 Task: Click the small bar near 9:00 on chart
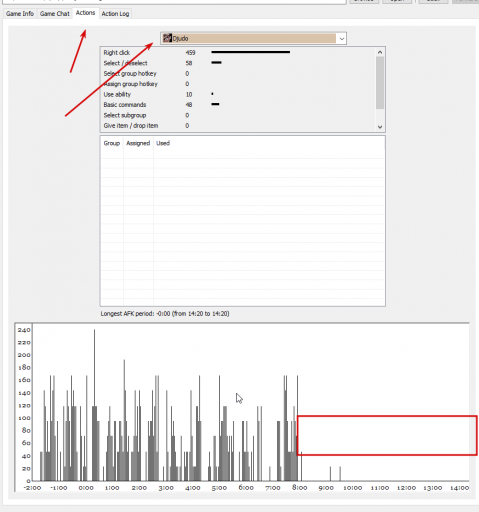pyautogui.click(x=330, y=474)
